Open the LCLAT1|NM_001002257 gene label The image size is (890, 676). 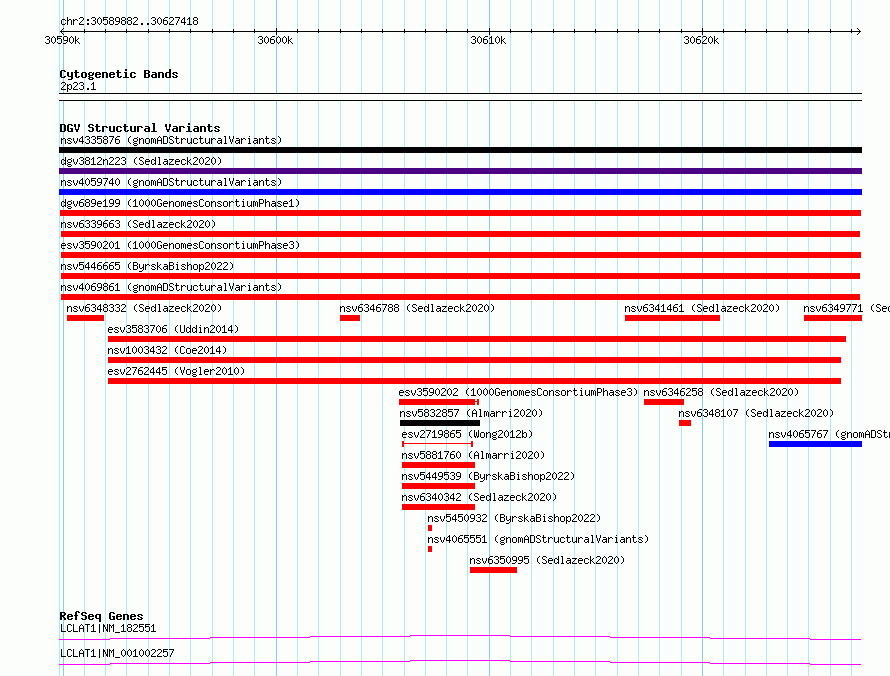click(x=117, y=653)
